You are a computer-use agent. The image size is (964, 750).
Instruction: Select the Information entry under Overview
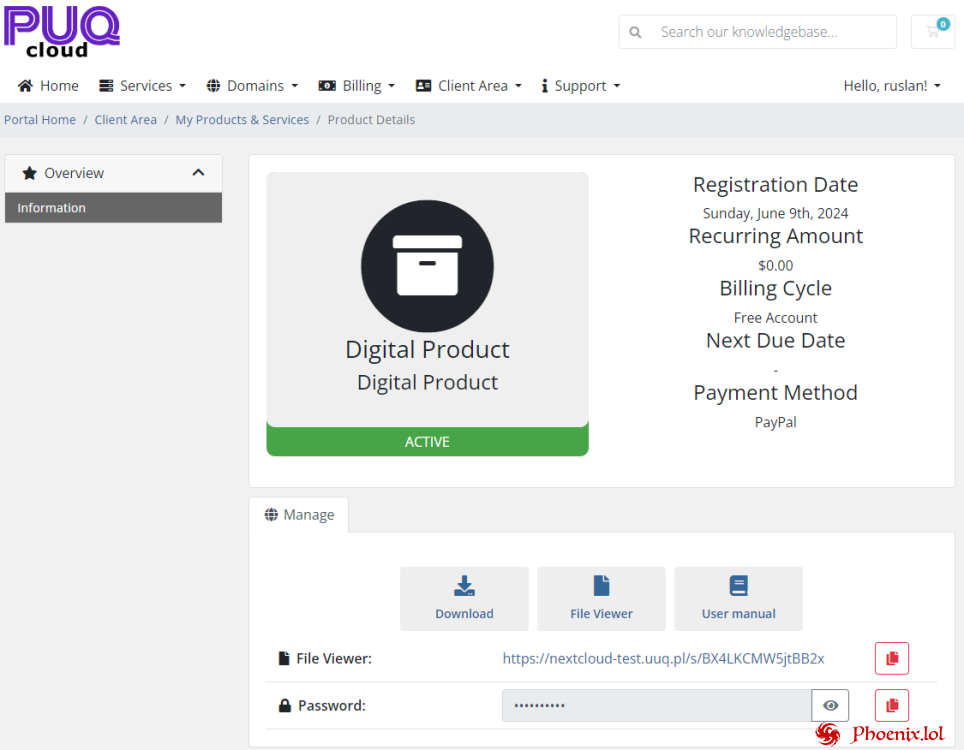pyautogui.click(x=113, y=207)
